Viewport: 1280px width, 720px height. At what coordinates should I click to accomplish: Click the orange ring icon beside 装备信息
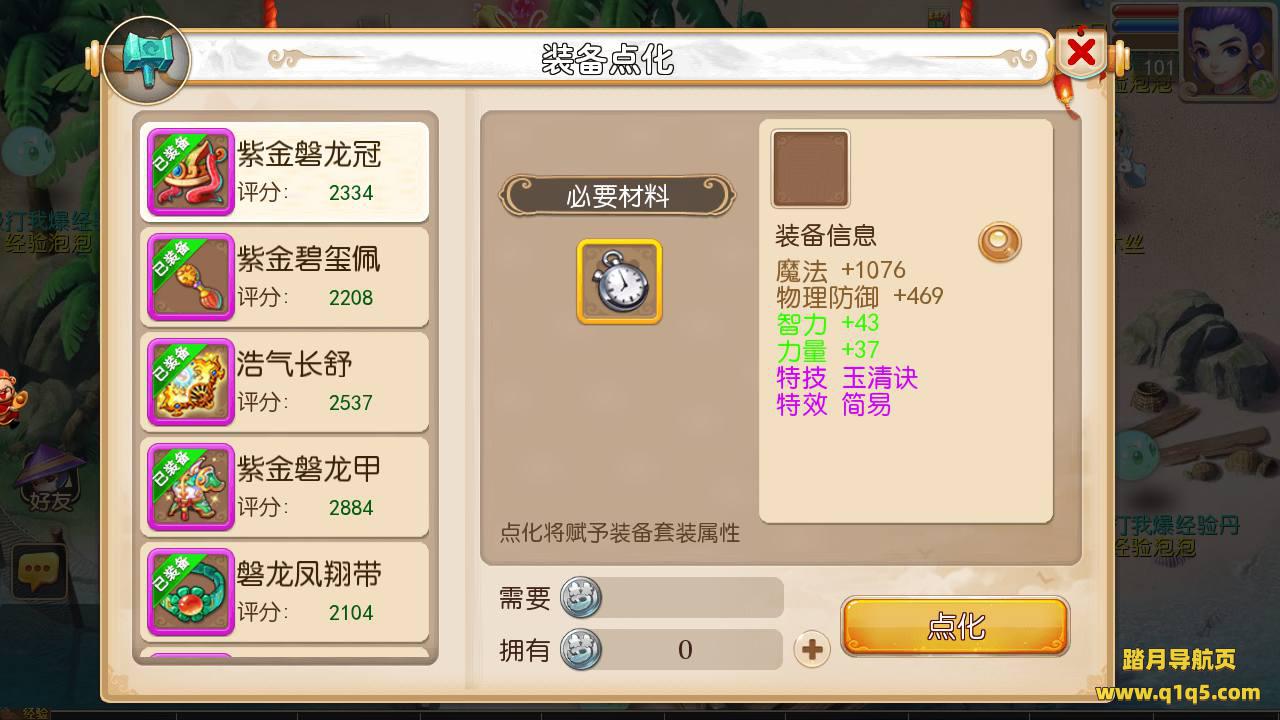(999, 241)
